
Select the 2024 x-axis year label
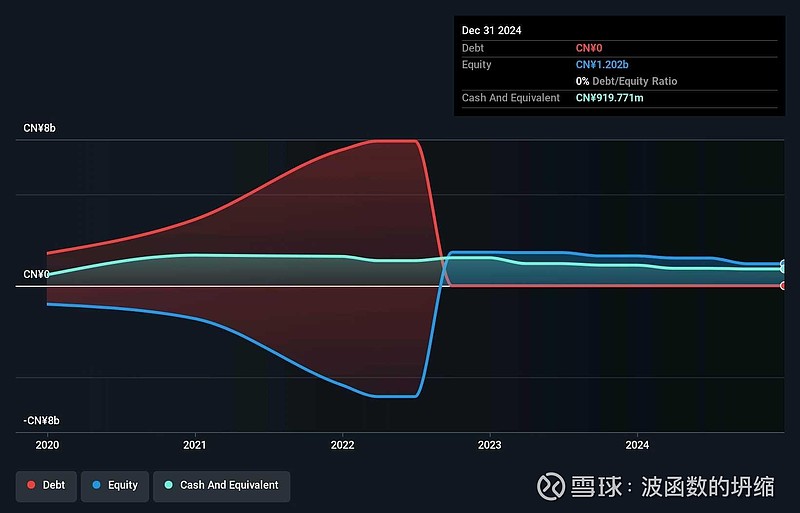tap(637, 445)
